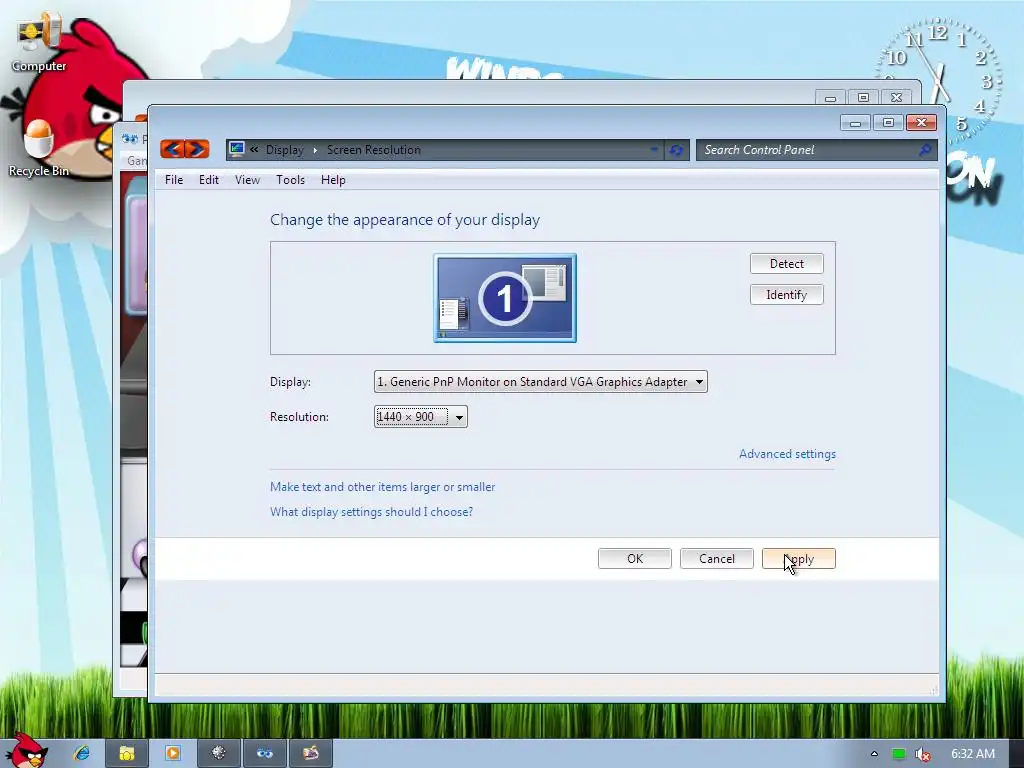Open the Tools menu
The height and width of the screenshot is (768, 1024).
tap(290, 180)
